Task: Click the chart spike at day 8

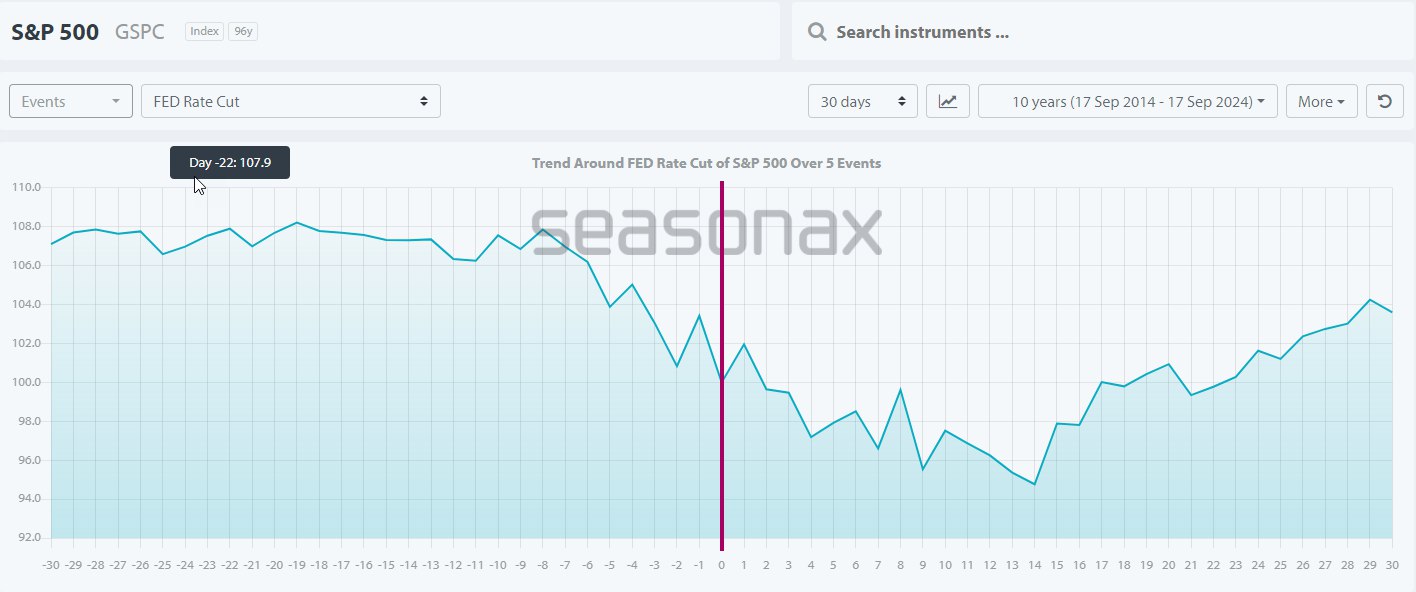Action: pyautogui.click(x=900, y=389)
